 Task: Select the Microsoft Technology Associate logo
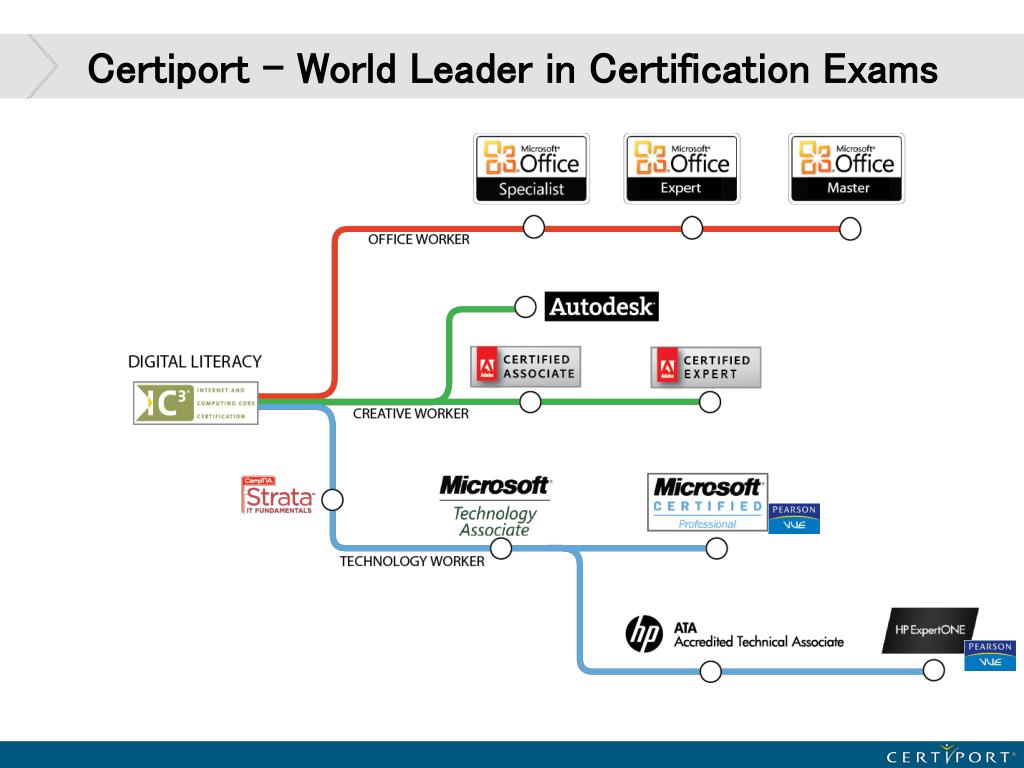pos(494,506)
